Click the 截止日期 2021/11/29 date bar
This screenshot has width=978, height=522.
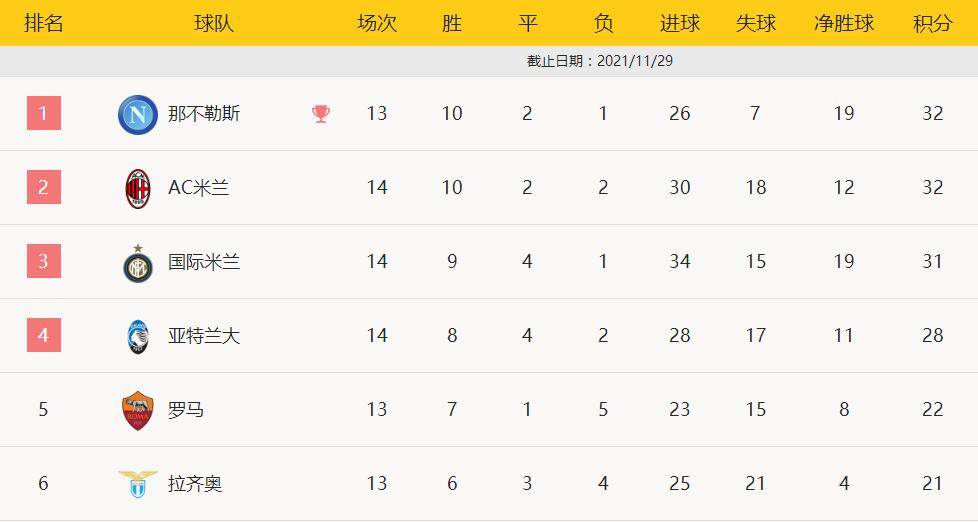point(600,61)
